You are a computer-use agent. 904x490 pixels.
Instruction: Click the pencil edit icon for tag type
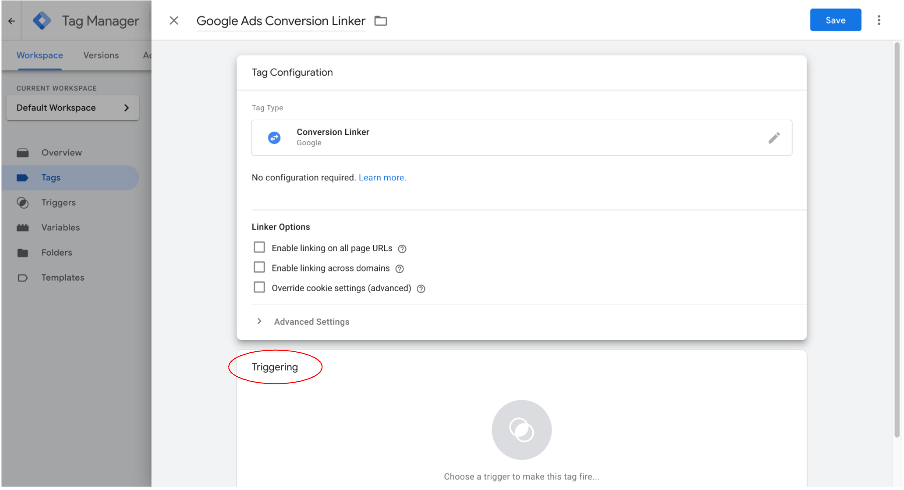coord(773,138)
